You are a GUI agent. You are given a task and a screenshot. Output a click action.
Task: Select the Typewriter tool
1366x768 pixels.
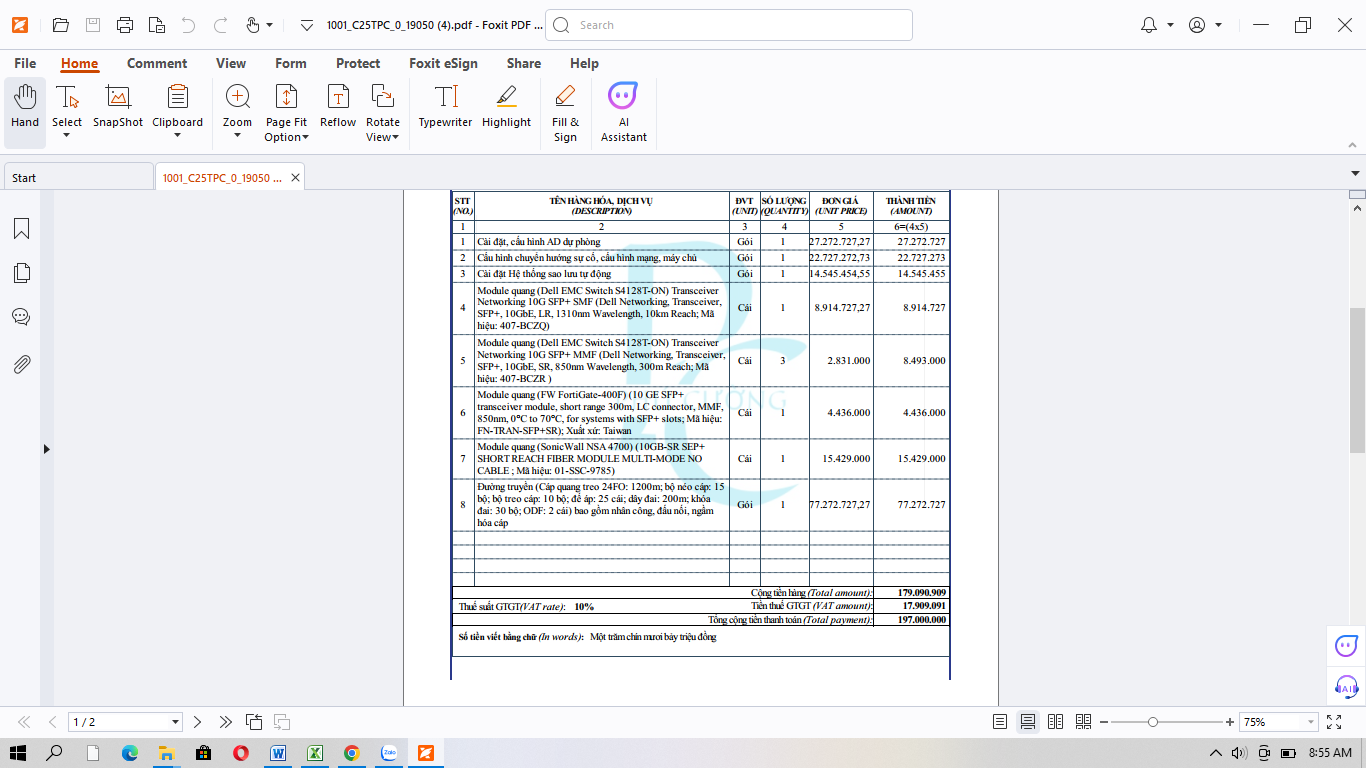click(445, 107)
